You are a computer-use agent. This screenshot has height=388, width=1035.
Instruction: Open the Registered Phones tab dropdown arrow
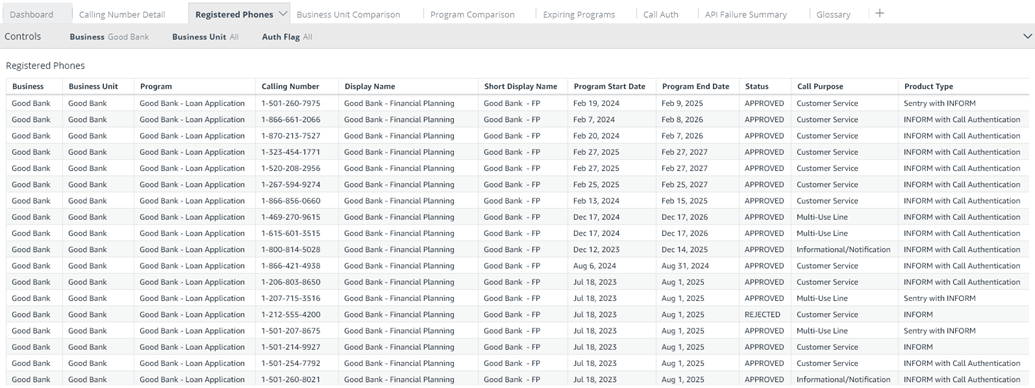(283, 13)
